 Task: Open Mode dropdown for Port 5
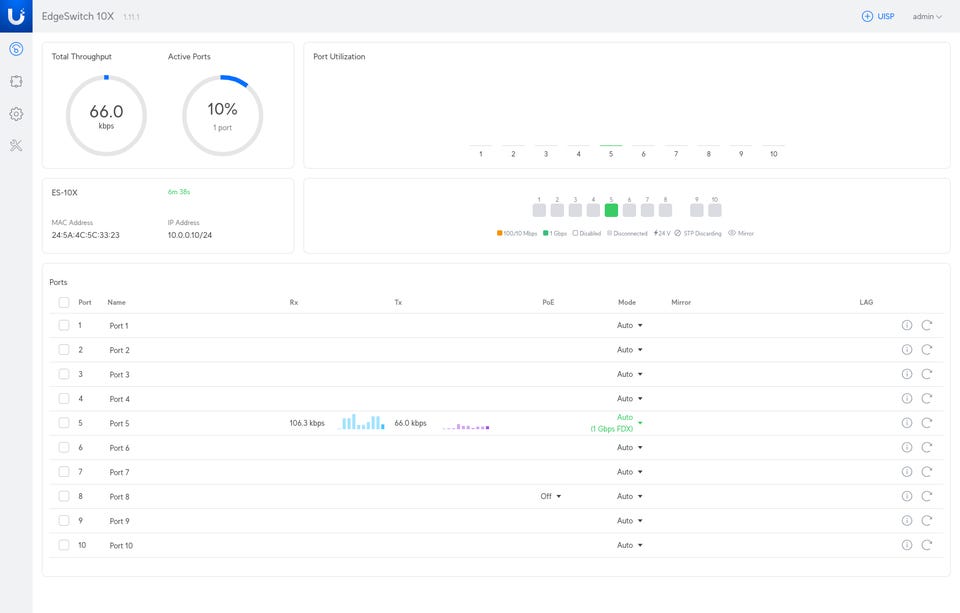(617, 423)
